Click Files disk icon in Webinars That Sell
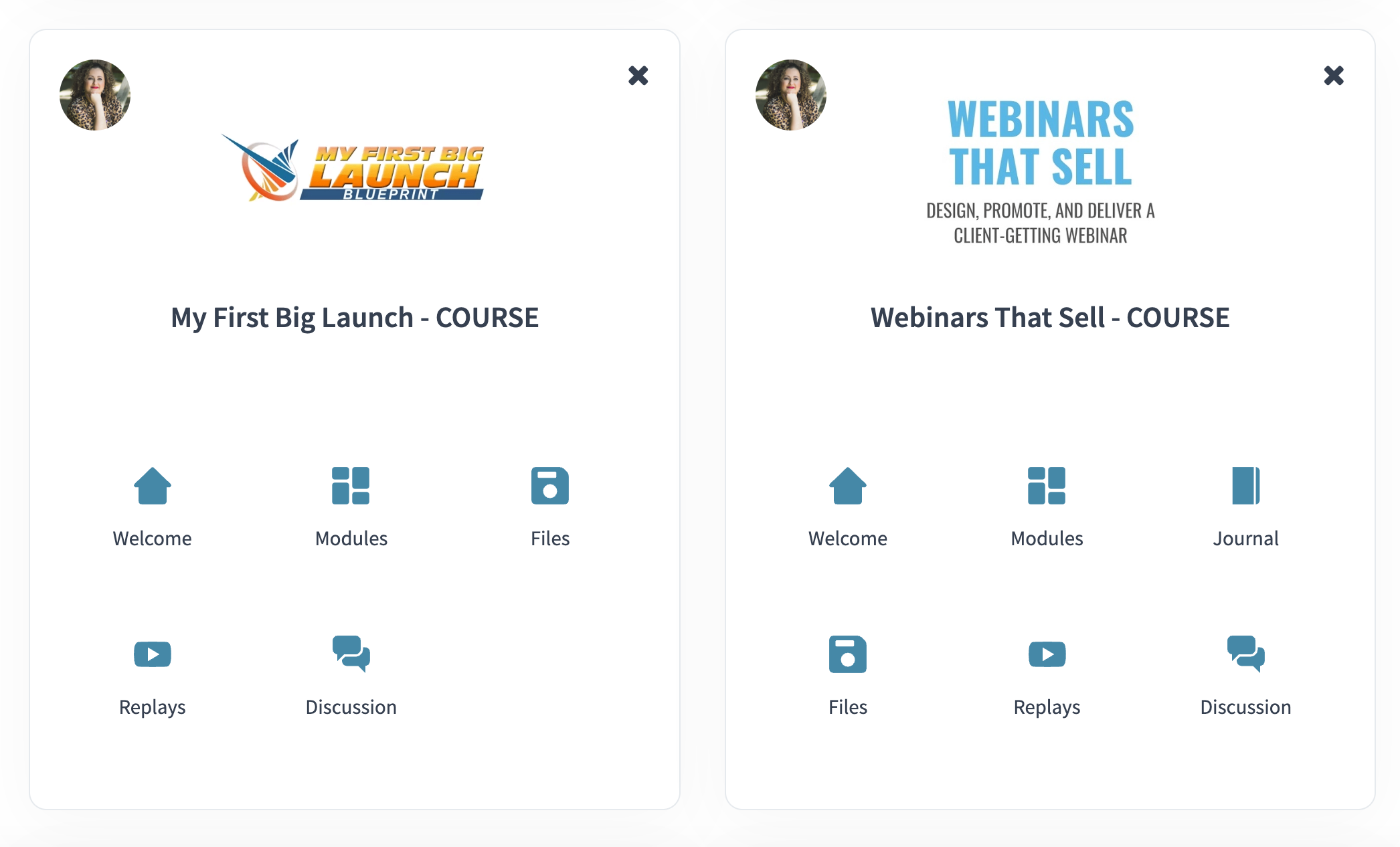Screen dimensions: 1400x847 pos(848,654)
